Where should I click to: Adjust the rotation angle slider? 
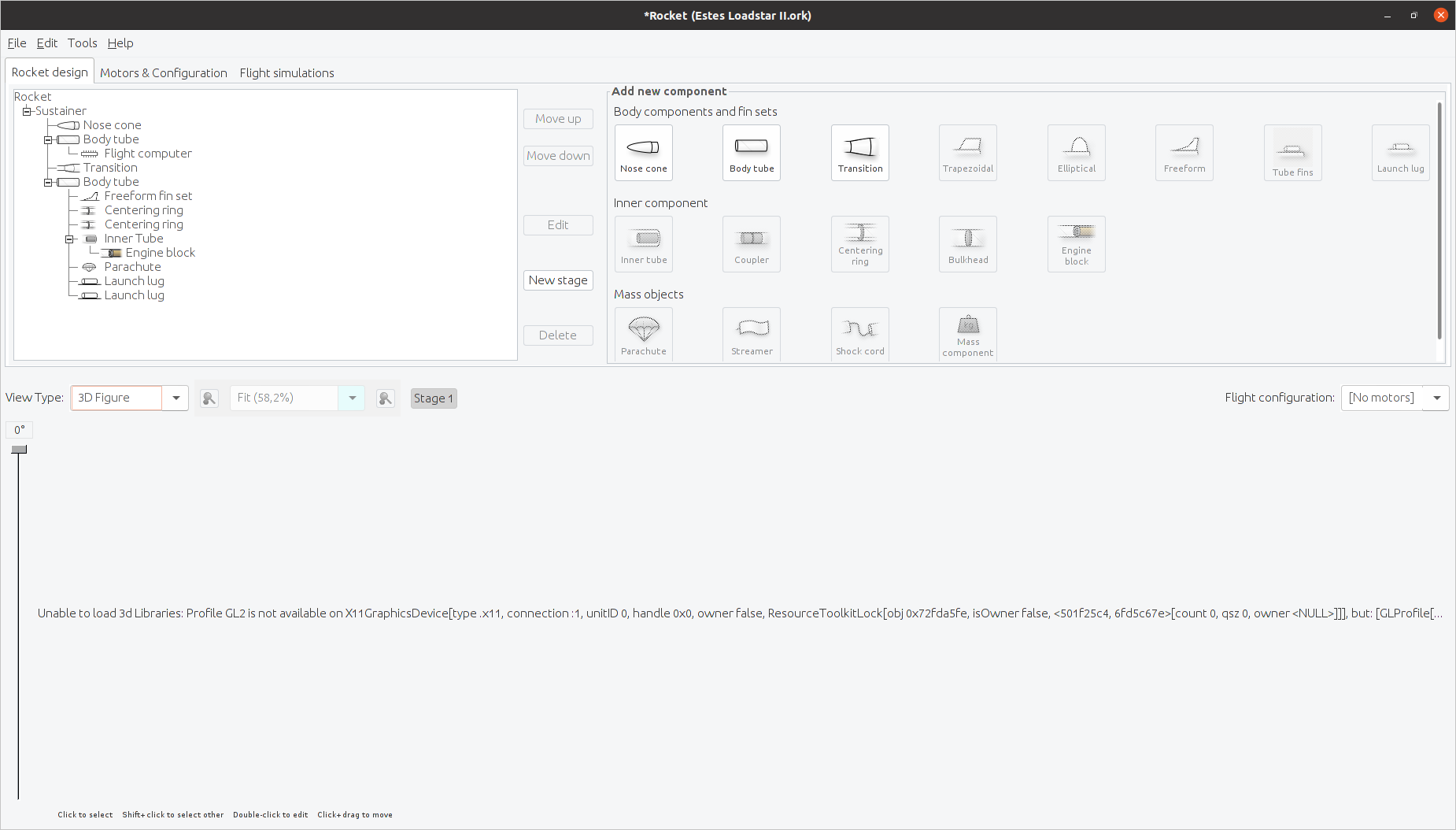19,449
